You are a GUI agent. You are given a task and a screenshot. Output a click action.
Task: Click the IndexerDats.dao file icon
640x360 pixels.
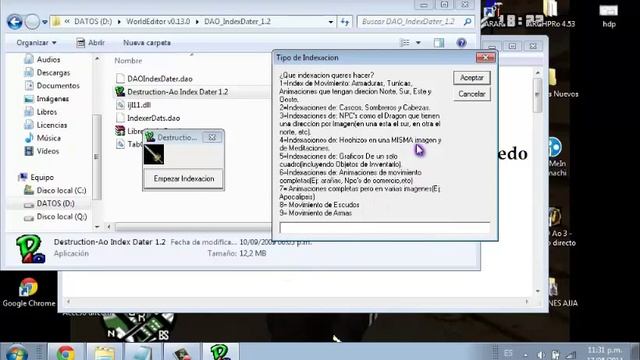coord(120,118)
